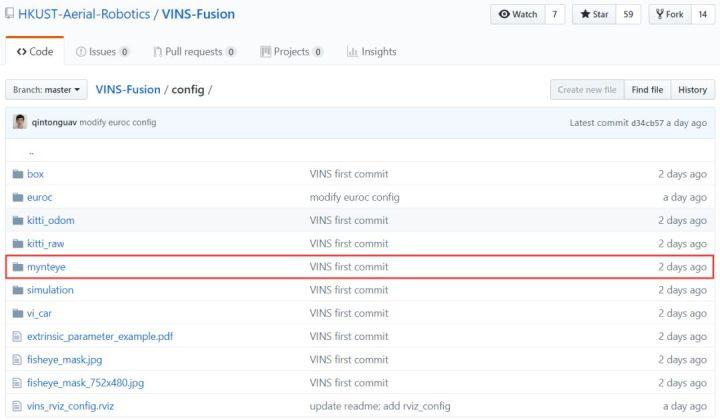Screen dimensions: 720x420
Task: Click the vins_rviz_config.rviz file icon
Action: tap(17, 406)
